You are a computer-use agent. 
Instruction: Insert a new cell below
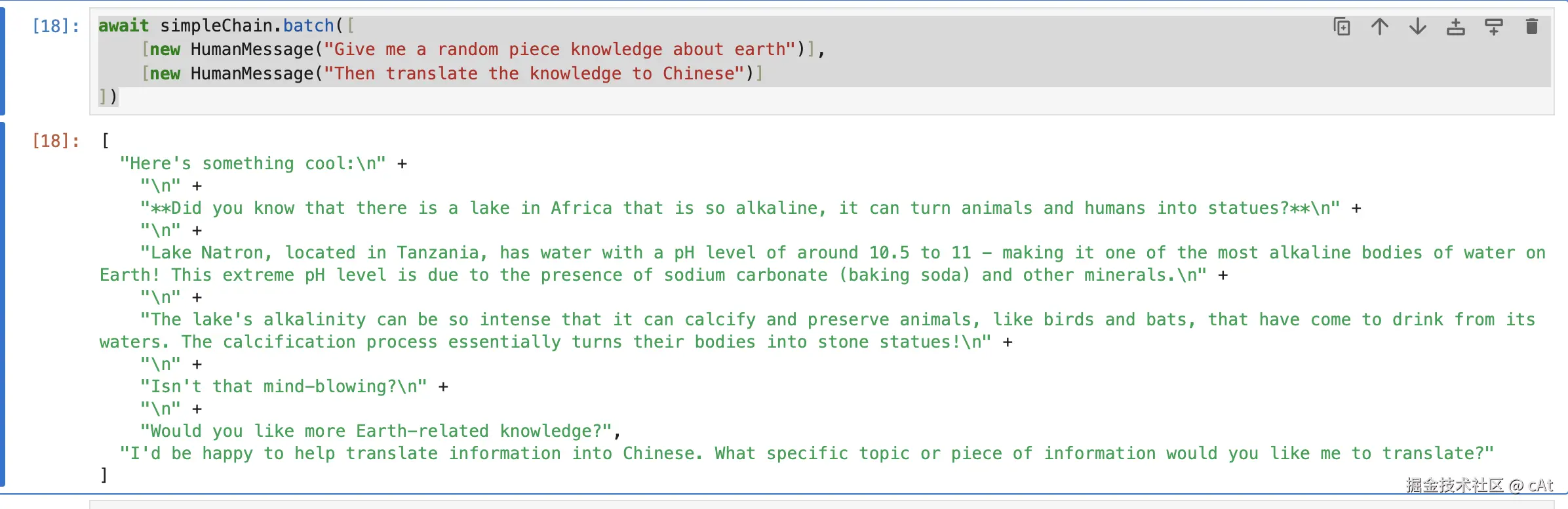[1495, 26]
